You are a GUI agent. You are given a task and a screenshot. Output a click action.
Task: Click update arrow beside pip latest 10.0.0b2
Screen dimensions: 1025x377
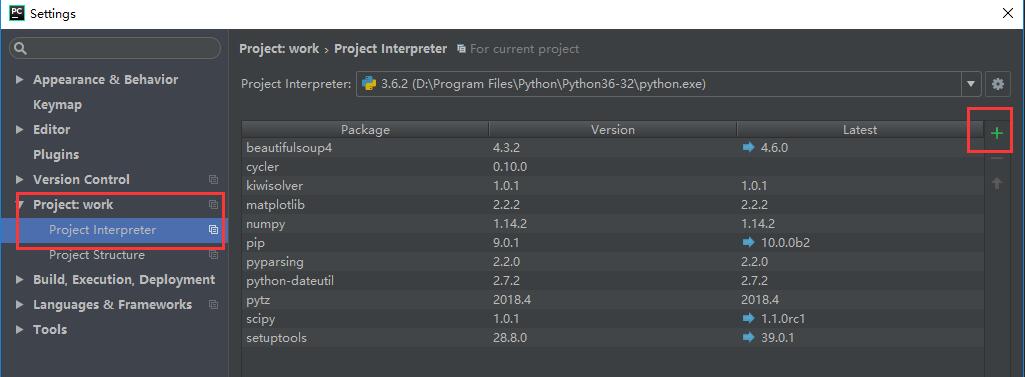point(748,242)
